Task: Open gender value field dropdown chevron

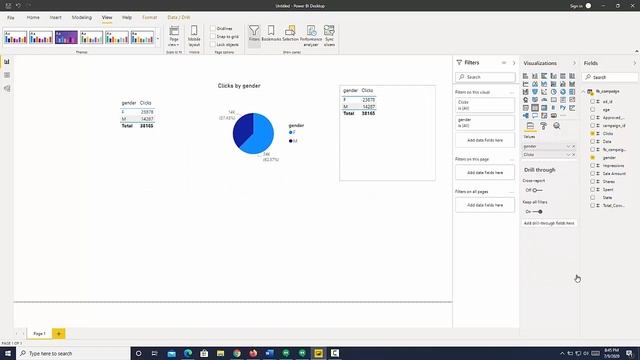Action: [x=568, y=146]
